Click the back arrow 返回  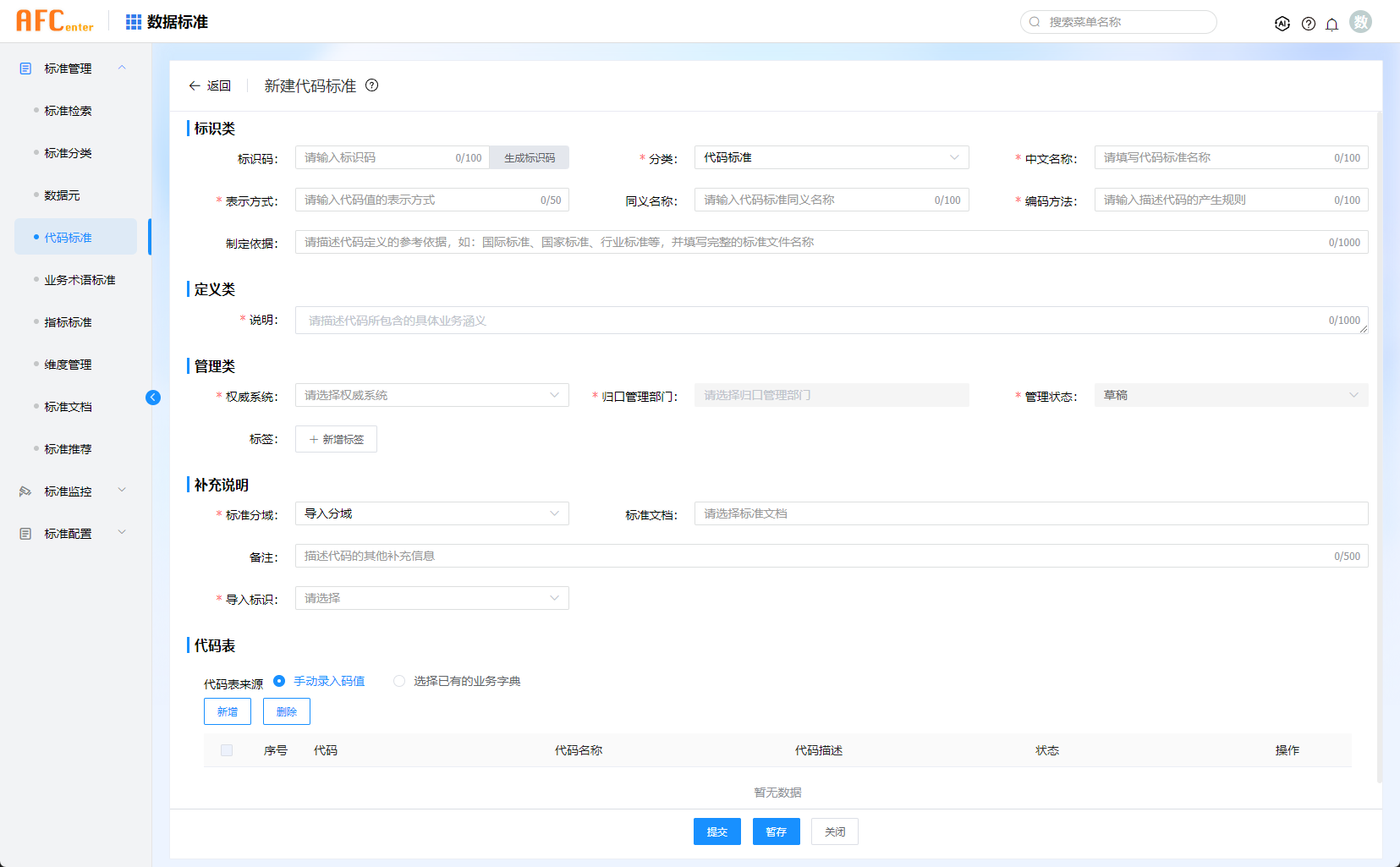[x=209, y=85]
